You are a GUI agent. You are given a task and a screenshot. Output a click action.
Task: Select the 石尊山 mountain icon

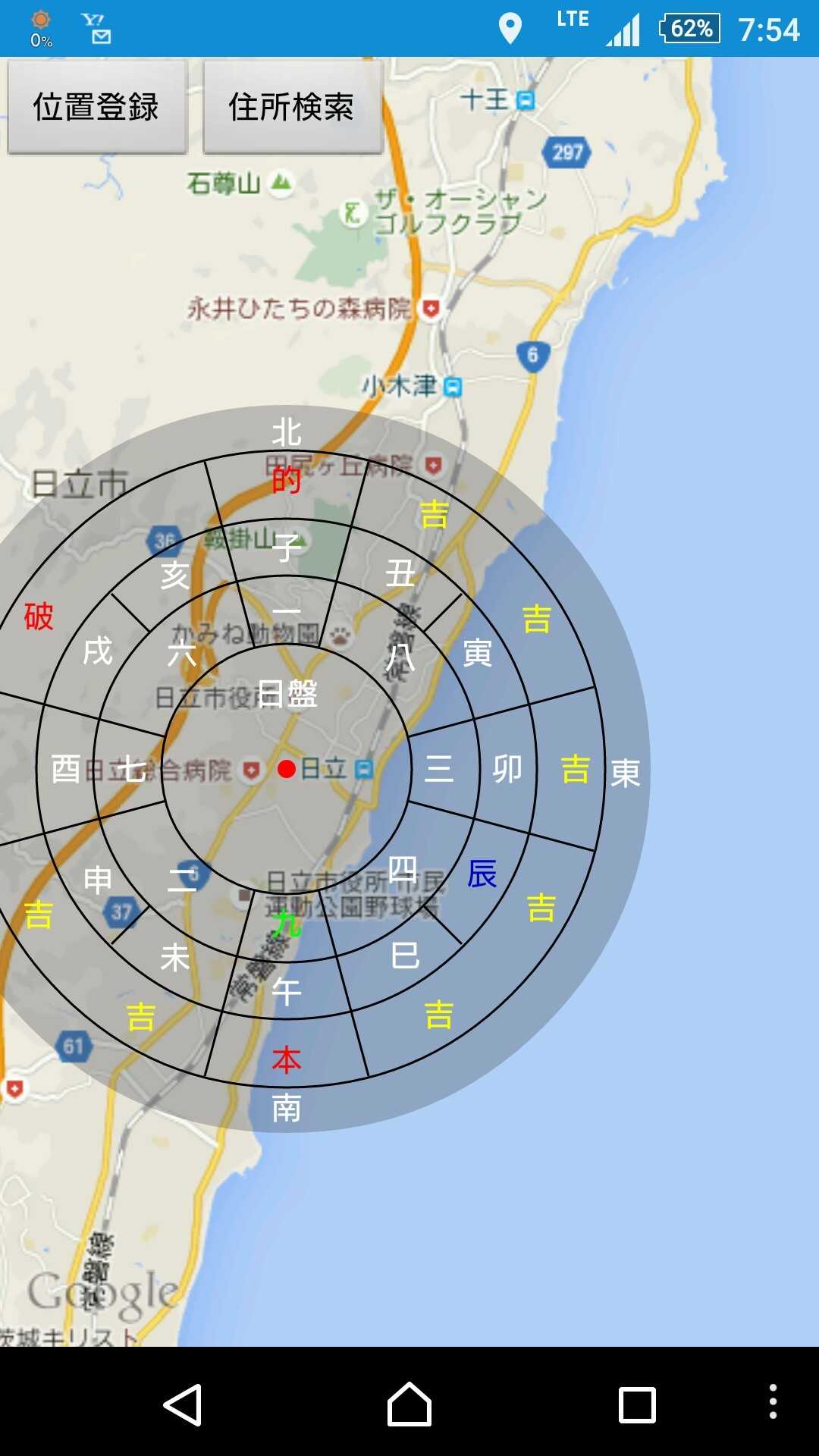point(281,183)
